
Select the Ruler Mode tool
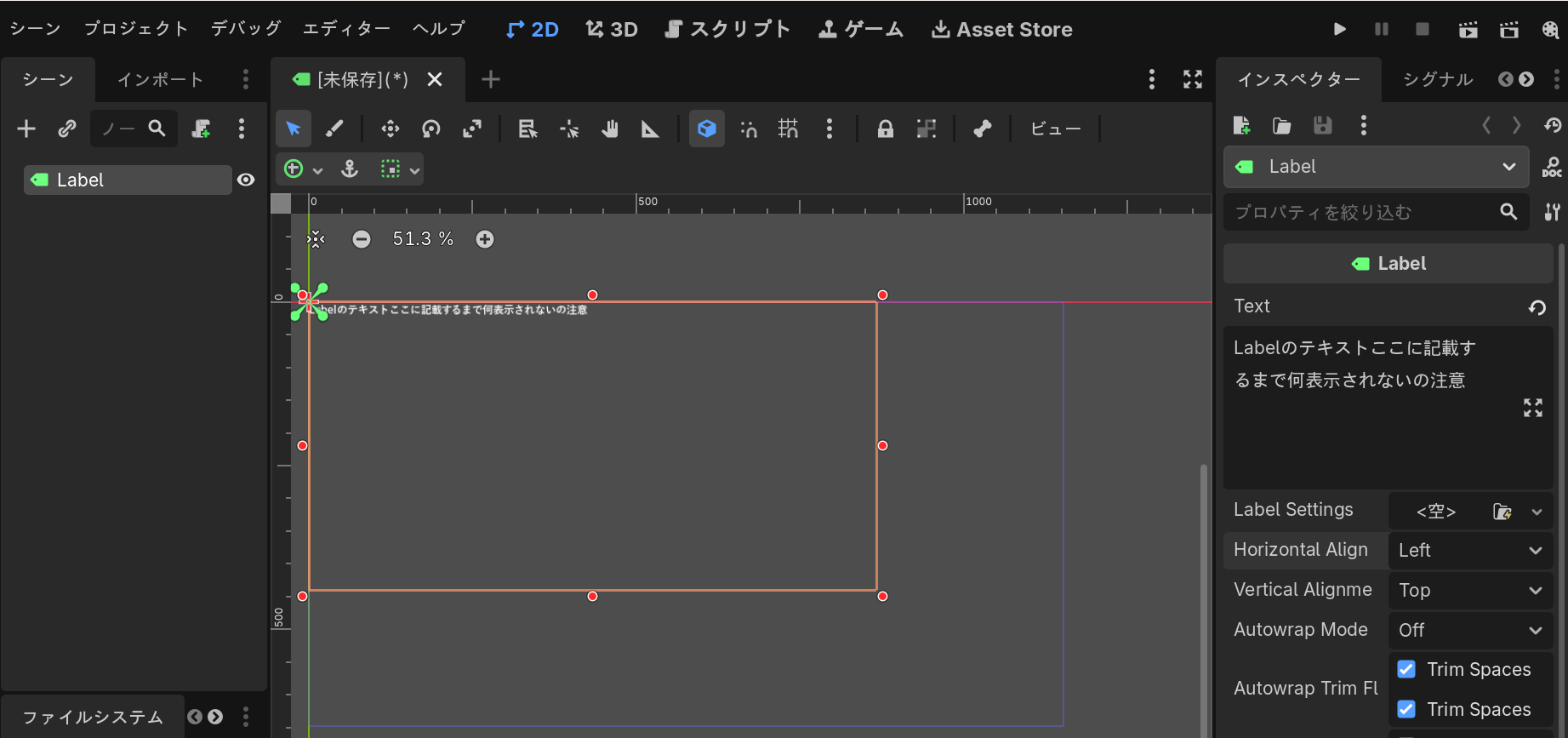650,129
